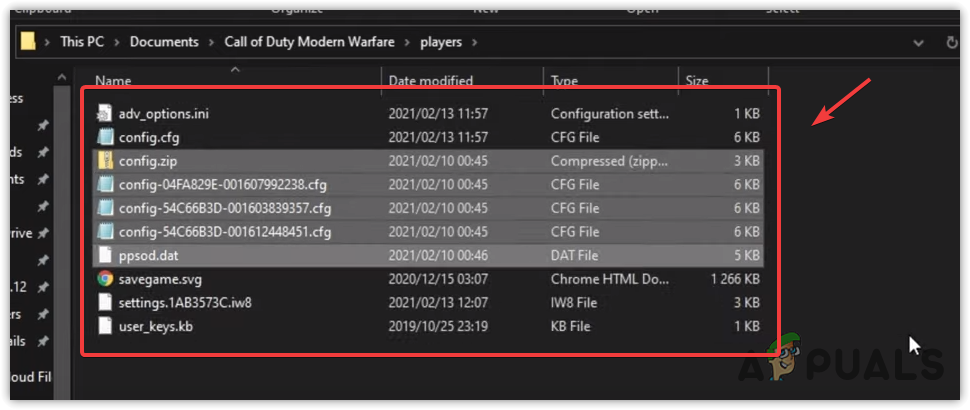The width and height of the screenshot is (970, 410).
Task: Click the config.cfg file icon
Action: (x=106, y=137)
